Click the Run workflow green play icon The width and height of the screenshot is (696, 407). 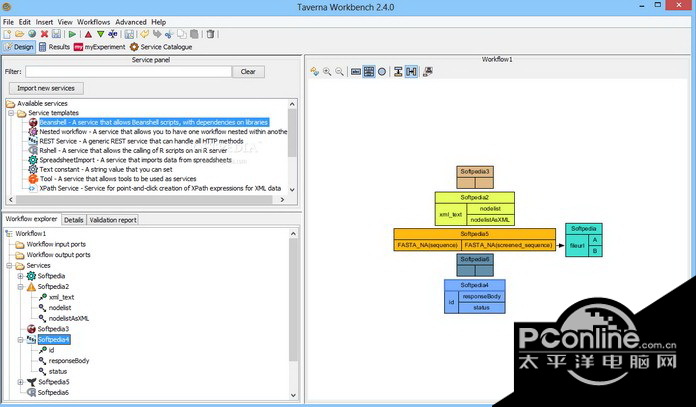(x=73, y=33)
